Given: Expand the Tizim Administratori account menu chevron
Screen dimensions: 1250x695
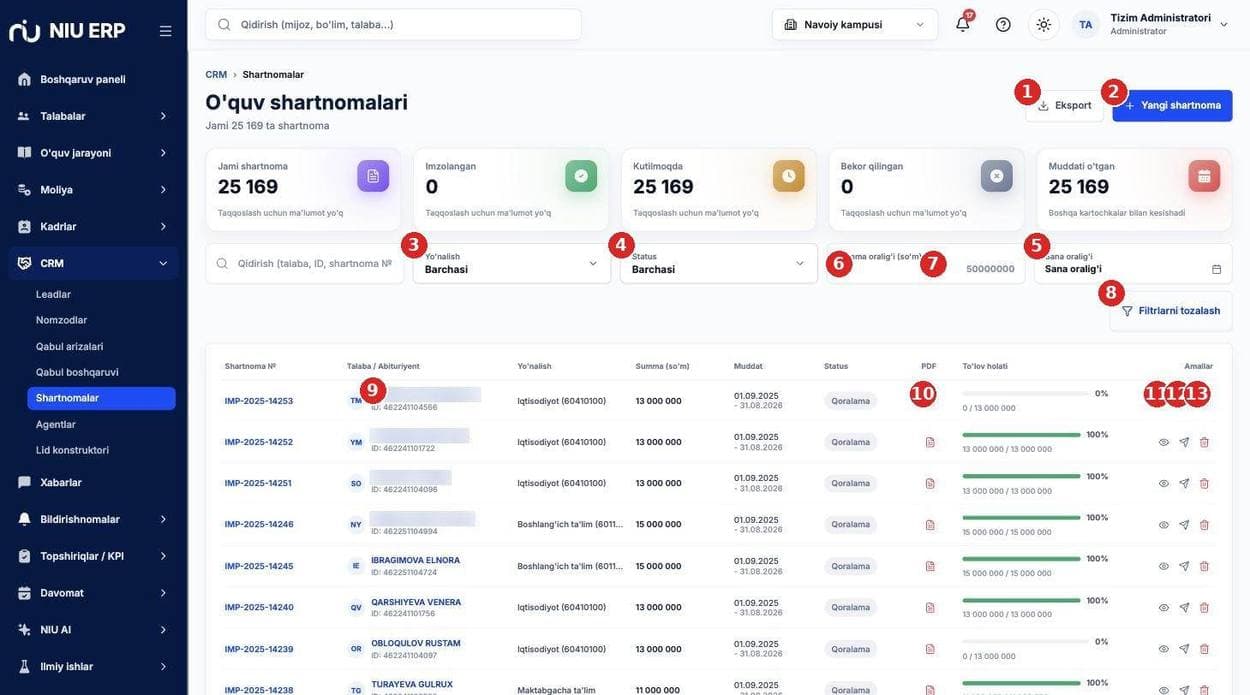Looking at the screenshot, I should point(1224,25).
